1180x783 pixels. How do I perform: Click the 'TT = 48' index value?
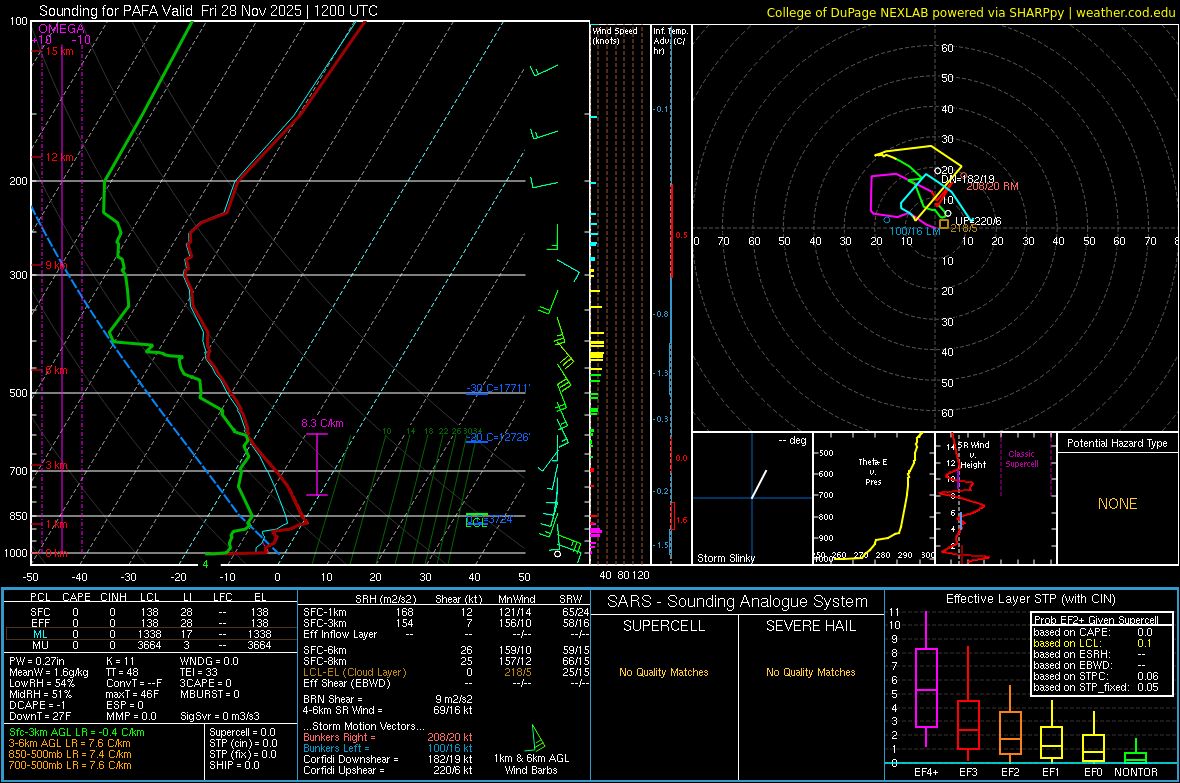pos(123,672)
